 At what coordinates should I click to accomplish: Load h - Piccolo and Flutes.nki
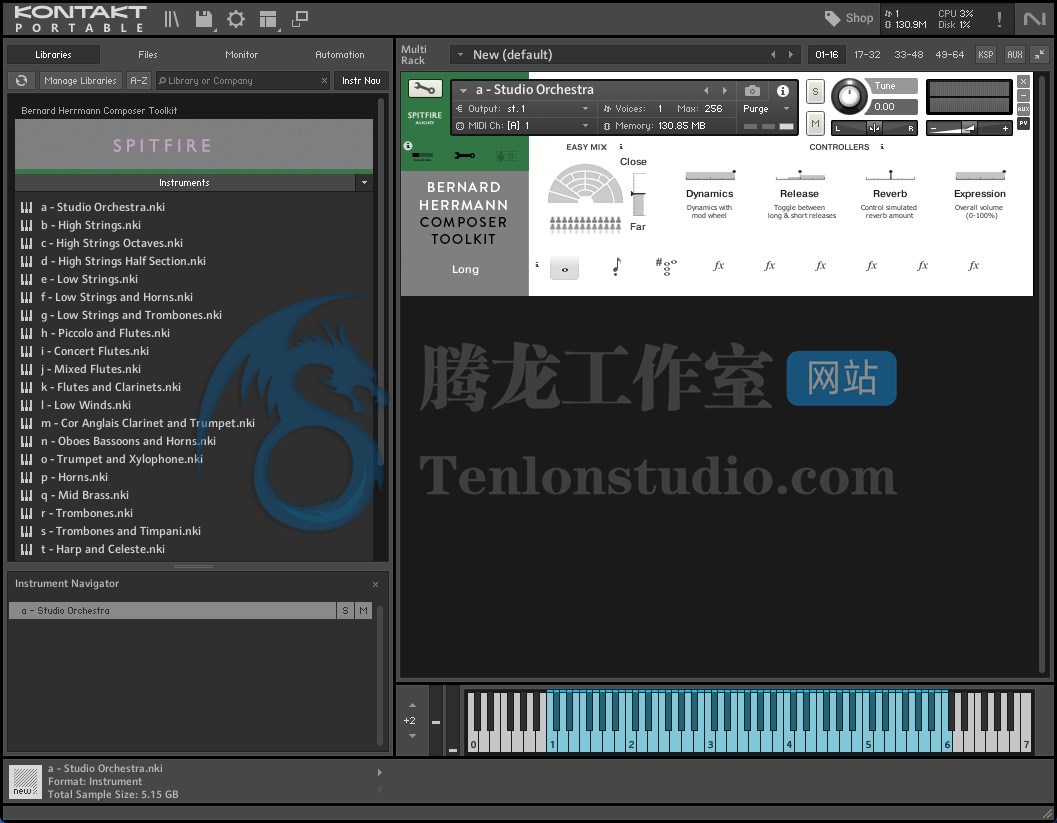point(105,333)
